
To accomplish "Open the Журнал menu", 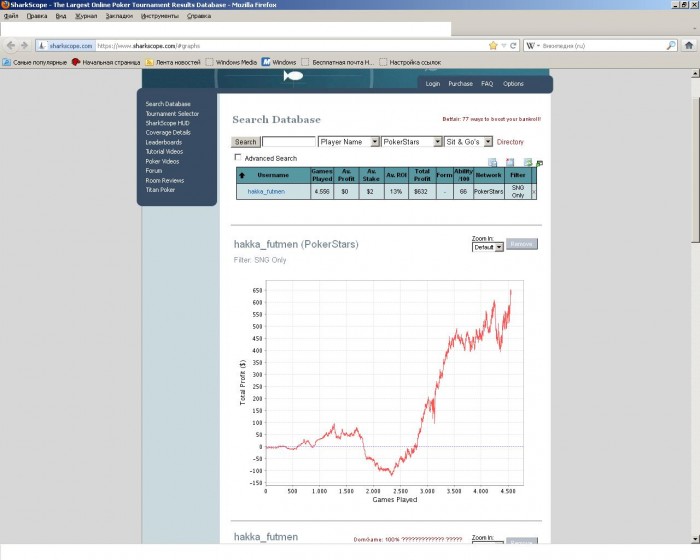I will [x=86, y=16].
